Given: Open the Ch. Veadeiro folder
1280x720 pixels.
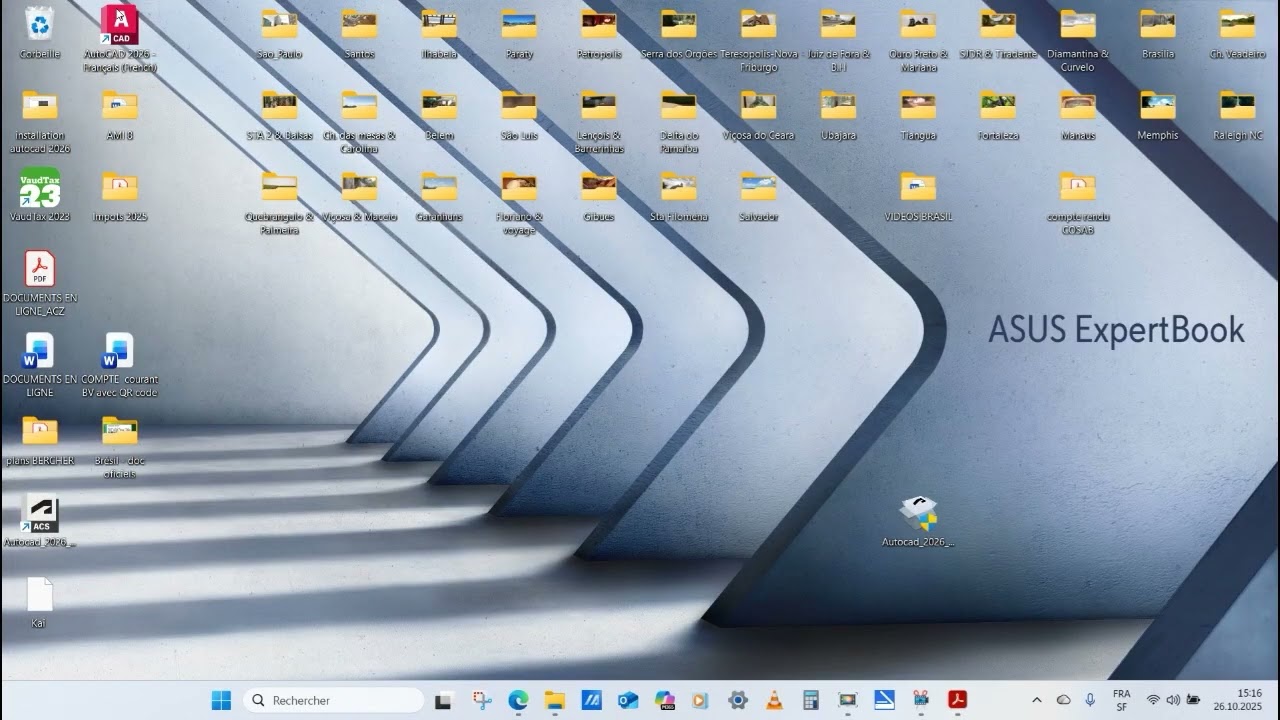Looking at the screenshot, I should pos(1238,33).
